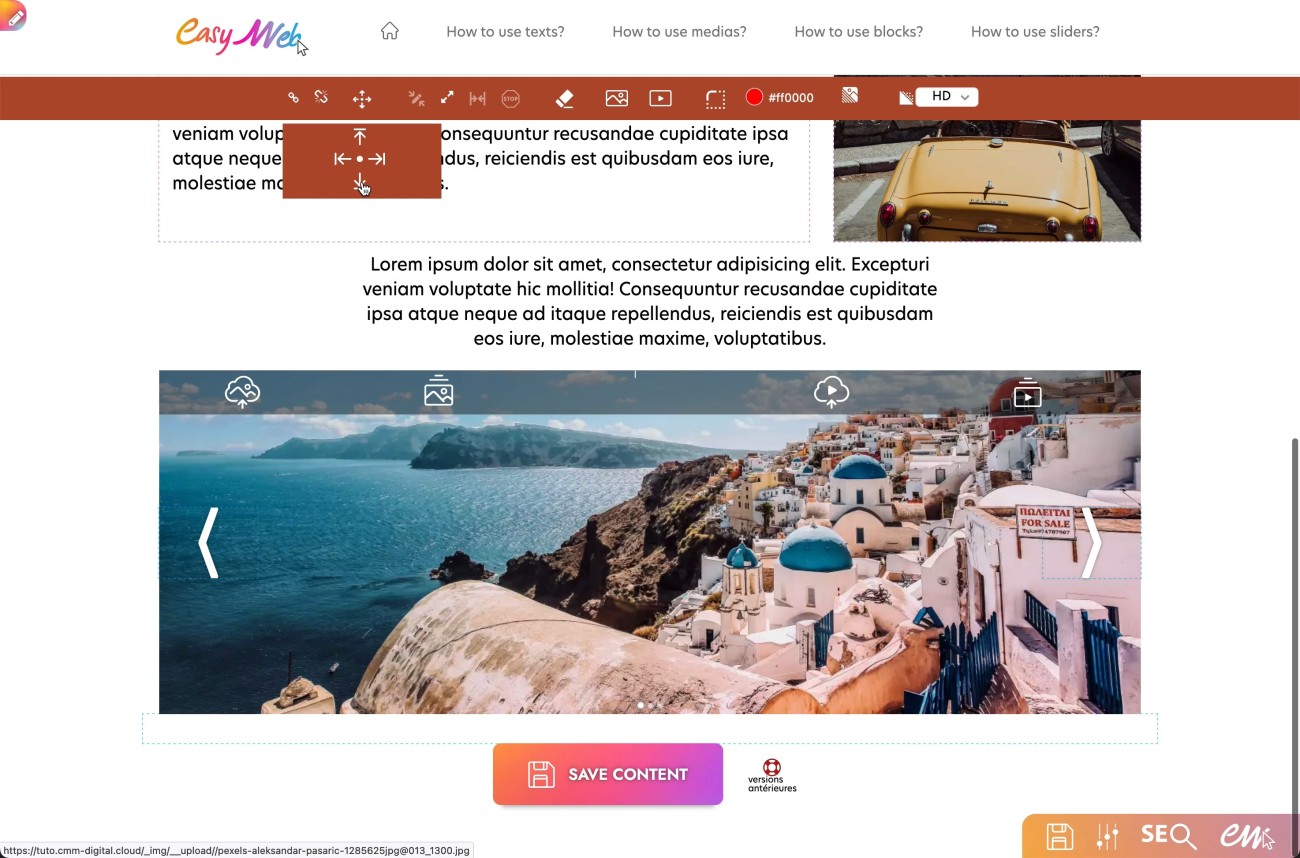Click the unlink (broken chain) icon
Screen dimensions: 1300x858
coord(321,97)
